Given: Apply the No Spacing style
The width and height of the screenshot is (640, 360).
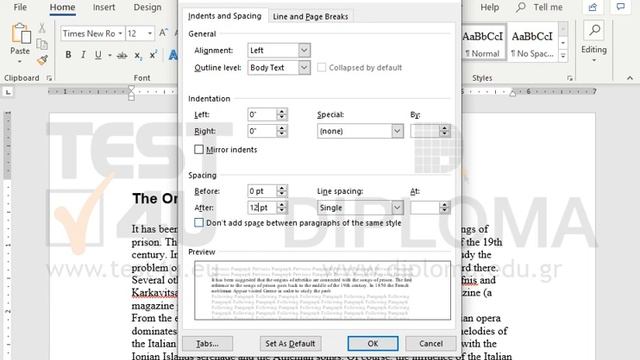Looking at the screenshot, I should point(532,42).
